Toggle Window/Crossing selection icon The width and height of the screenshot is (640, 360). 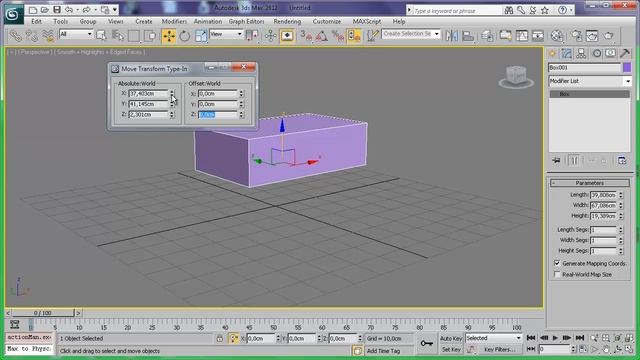click(150, 36)
